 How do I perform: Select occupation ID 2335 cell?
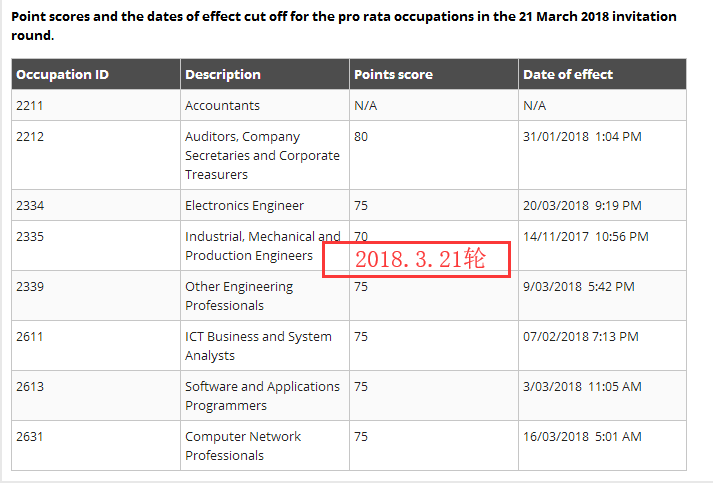[31, 236]
